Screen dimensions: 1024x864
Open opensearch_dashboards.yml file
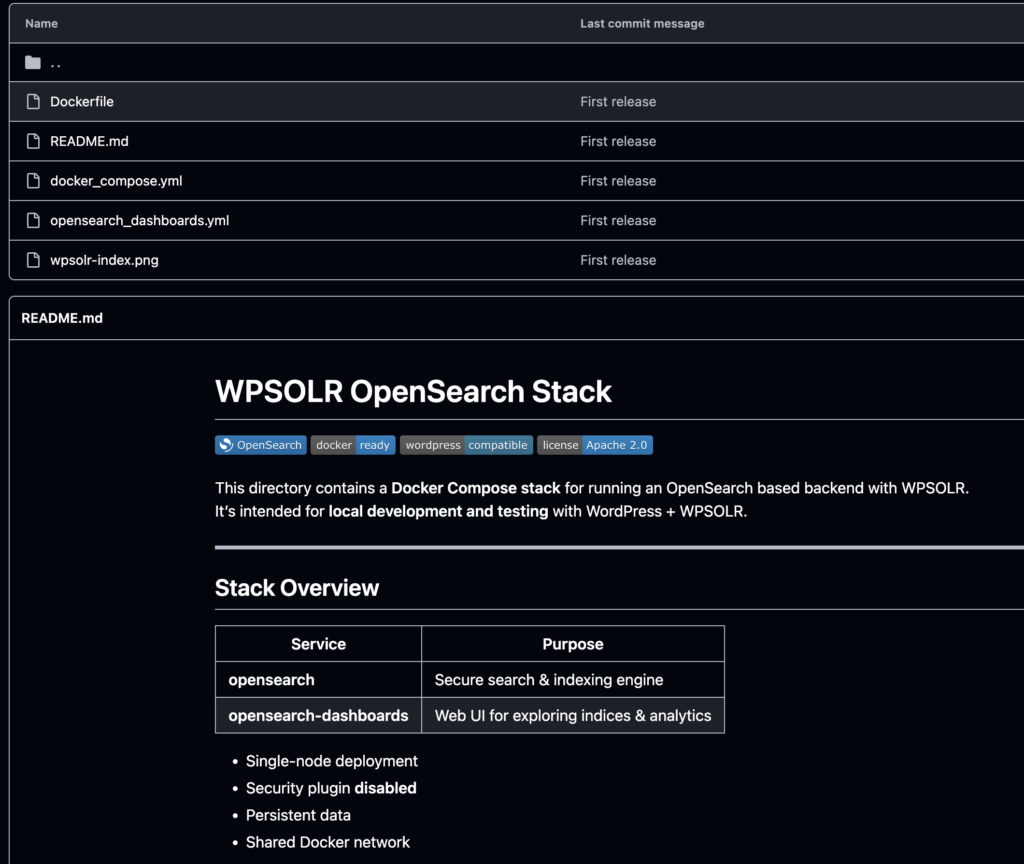pyautogui.click(x=140, y=221)
